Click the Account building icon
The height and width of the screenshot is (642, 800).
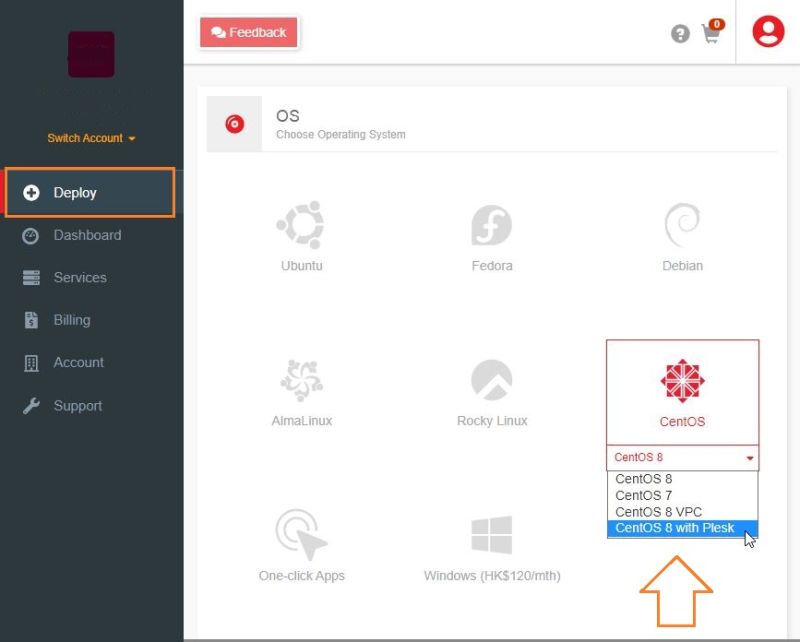tap(31, 363)
